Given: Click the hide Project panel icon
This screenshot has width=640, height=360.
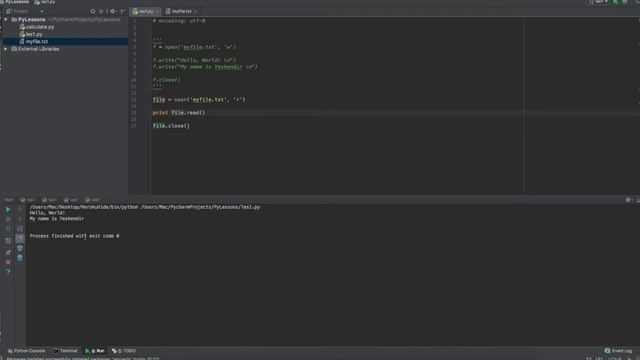Looking at the screenshot, I should [123, 11].
